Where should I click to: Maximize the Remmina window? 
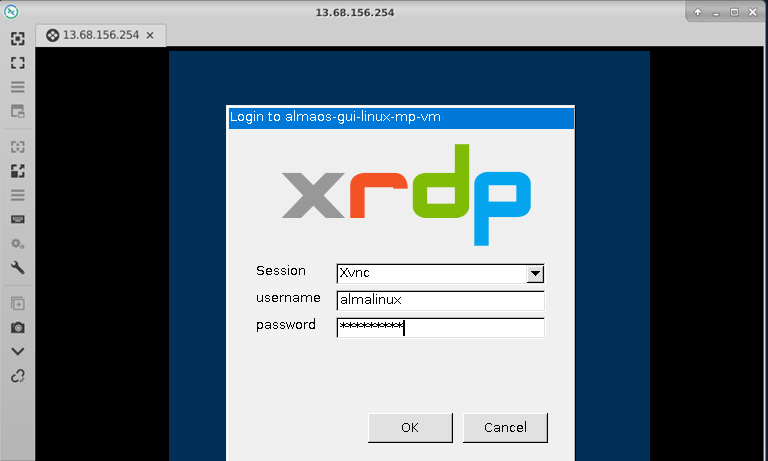coord(734,12)
